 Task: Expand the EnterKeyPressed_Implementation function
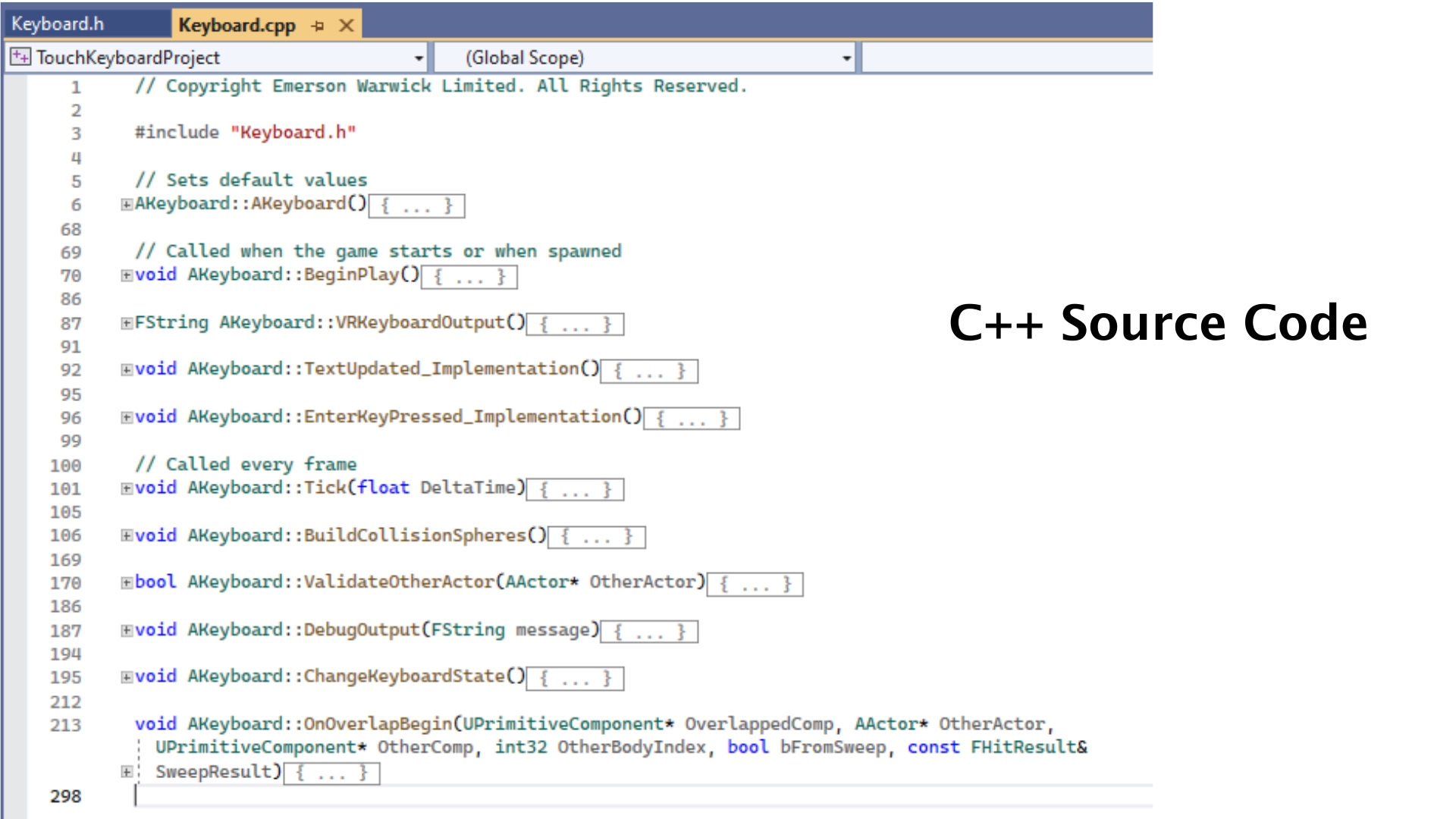[127, 417]
